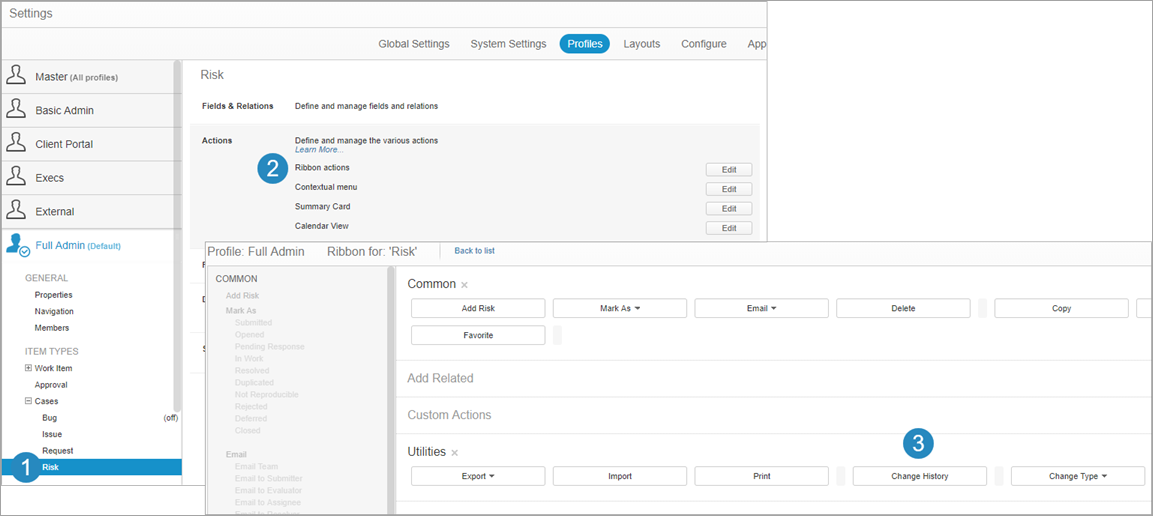Select Deferred in the action list

[251, 418]
